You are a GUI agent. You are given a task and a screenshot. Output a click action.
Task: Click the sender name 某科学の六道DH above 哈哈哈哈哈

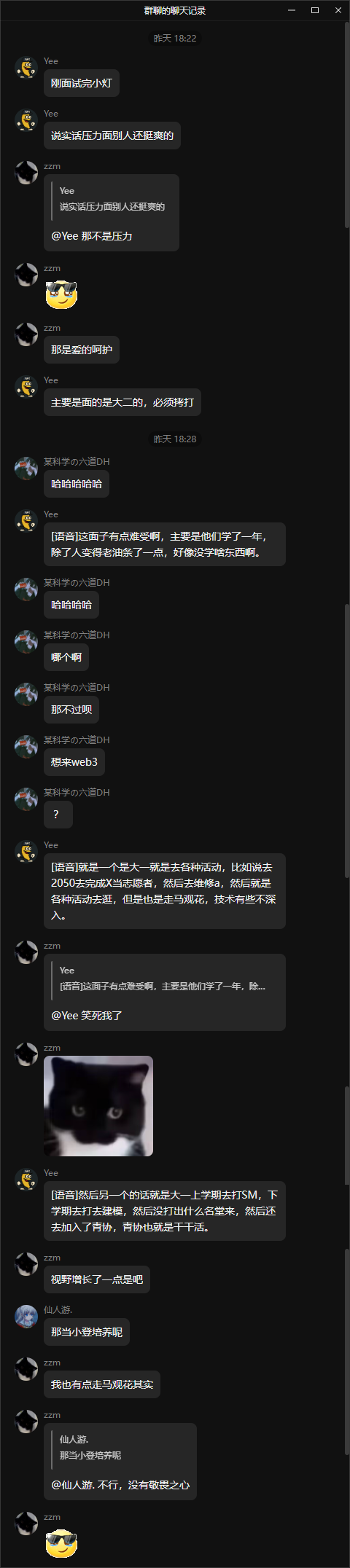click(77, 462)
